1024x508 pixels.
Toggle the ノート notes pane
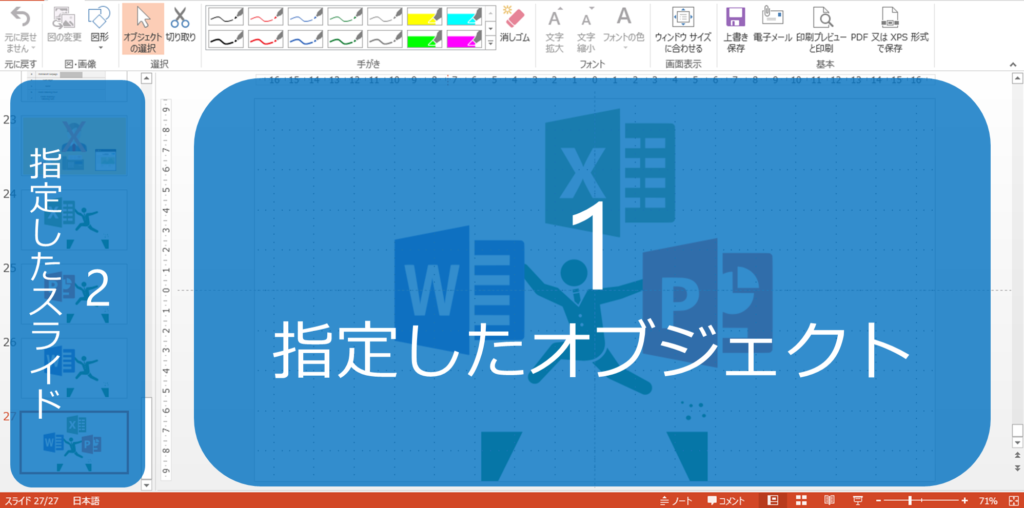coord(676,500)
